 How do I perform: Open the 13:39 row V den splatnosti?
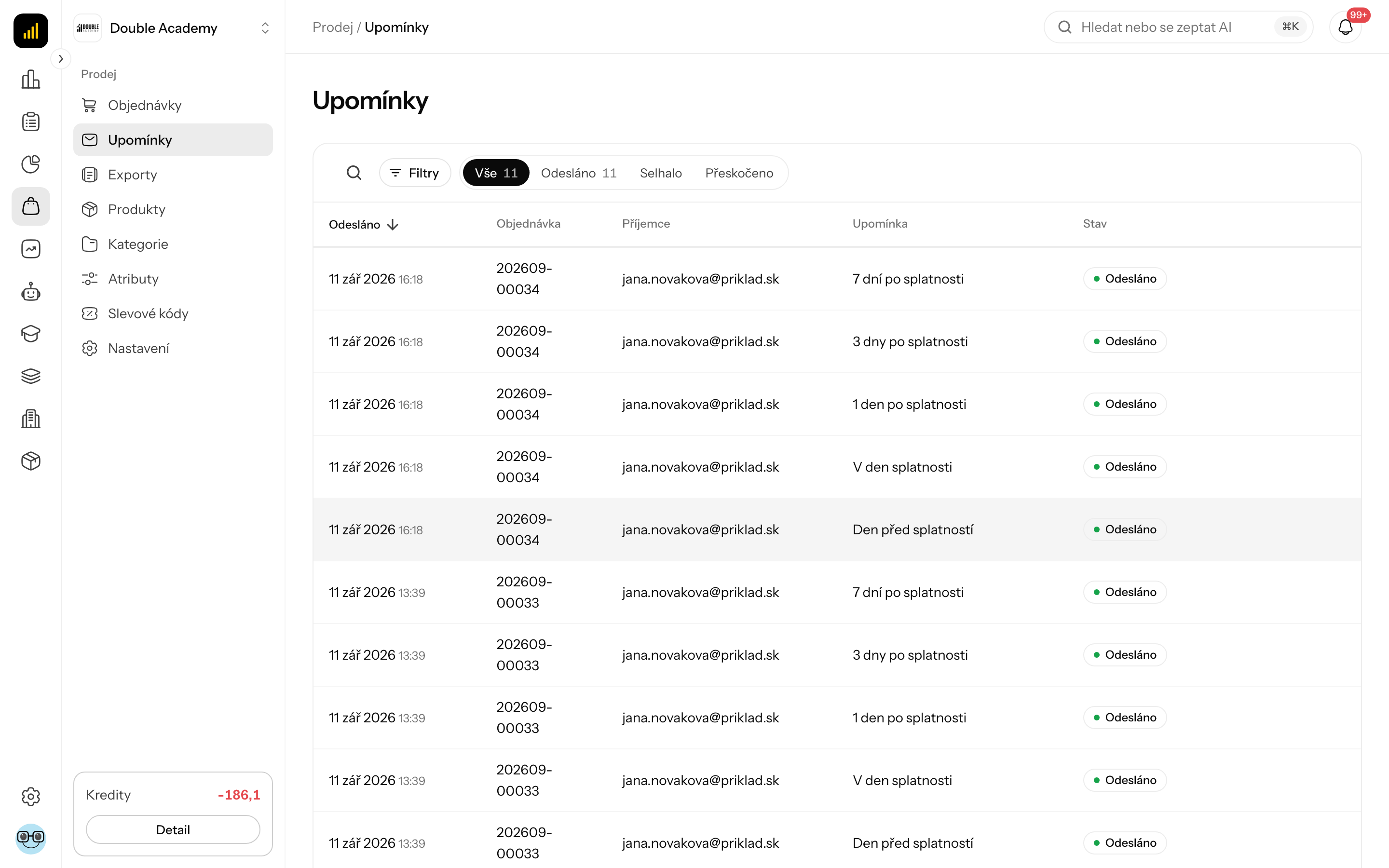coord(837,780)
